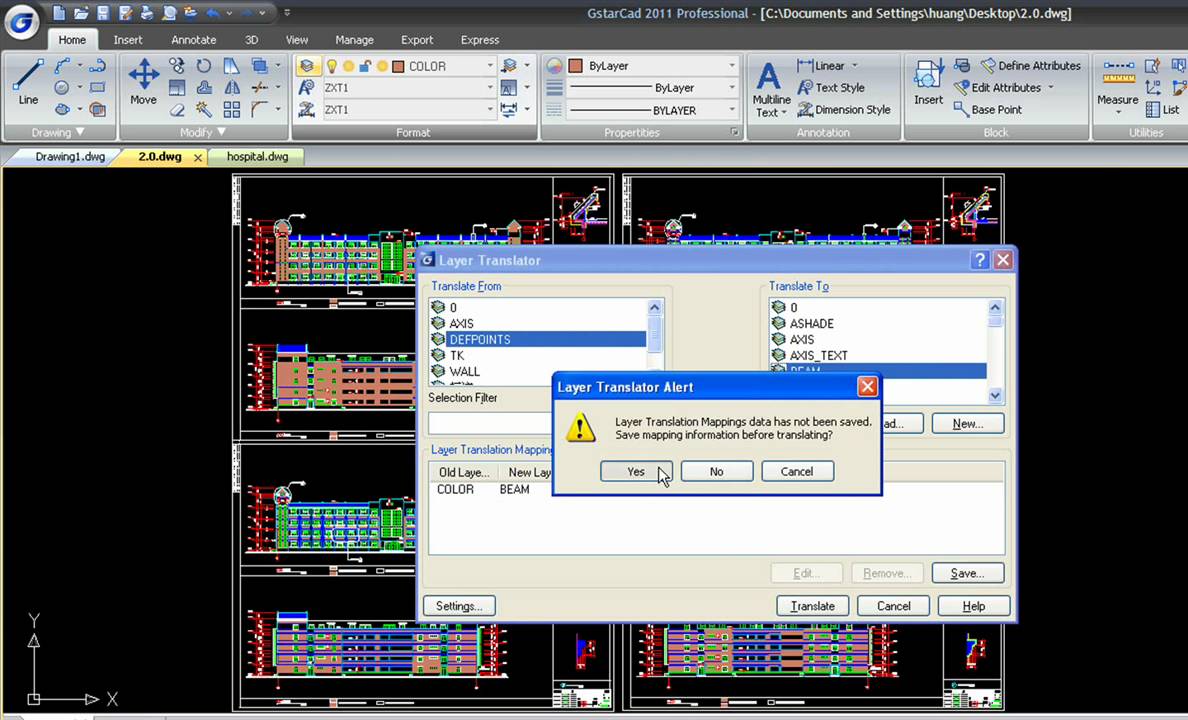This screenshot has height=720, width=1188.
Task: Click the Save disk icon in quick access toolbar
Action: pyautogui.click(x=103, y=13)
